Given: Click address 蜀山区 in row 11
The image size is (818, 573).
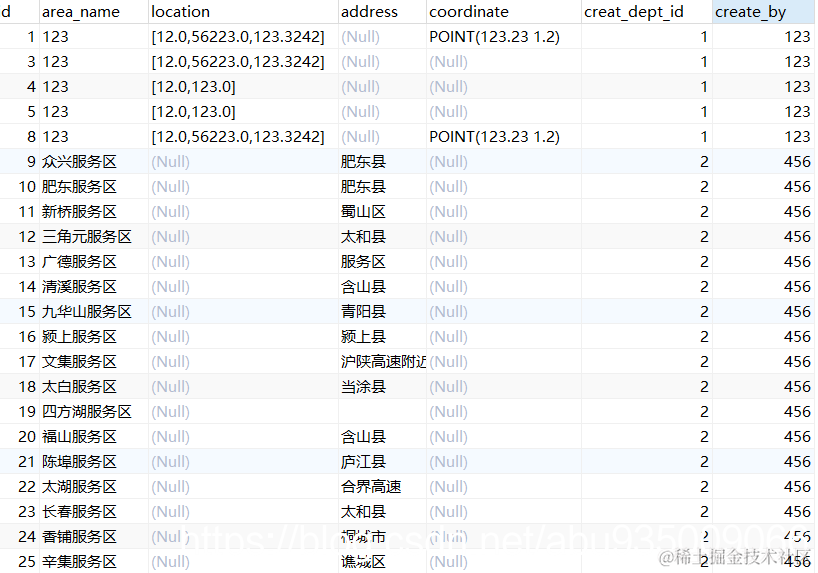Looking at the screenshot, I should 363,212.
